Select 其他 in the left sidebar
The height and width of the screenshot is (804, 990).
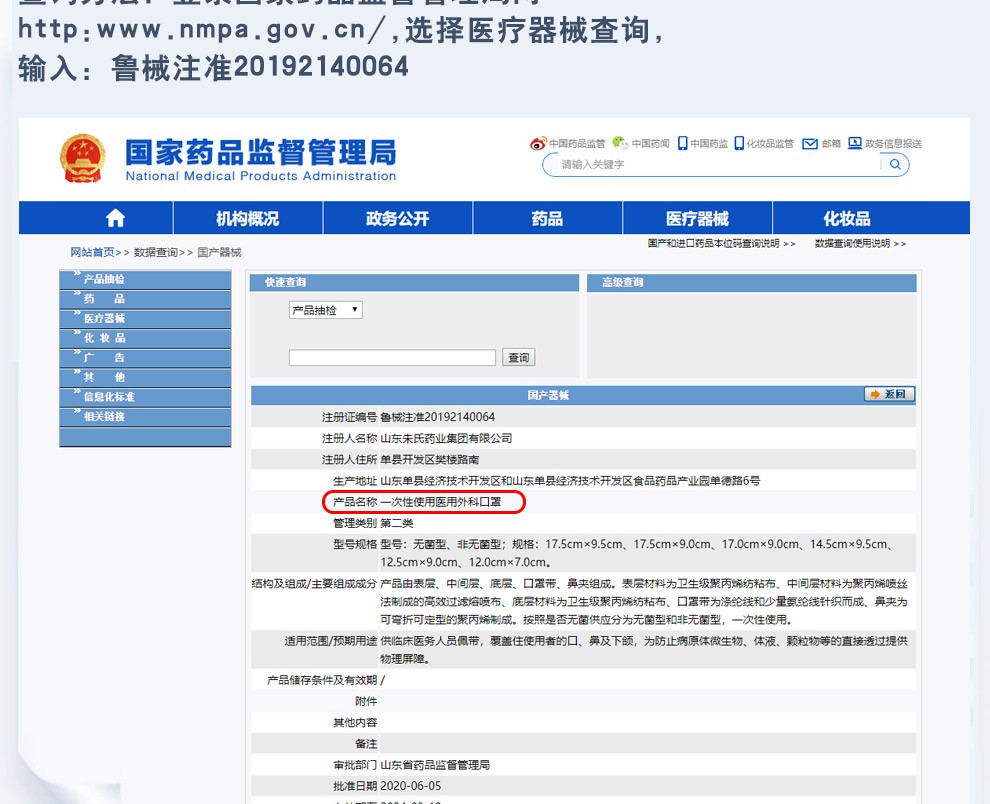[145, 377]
